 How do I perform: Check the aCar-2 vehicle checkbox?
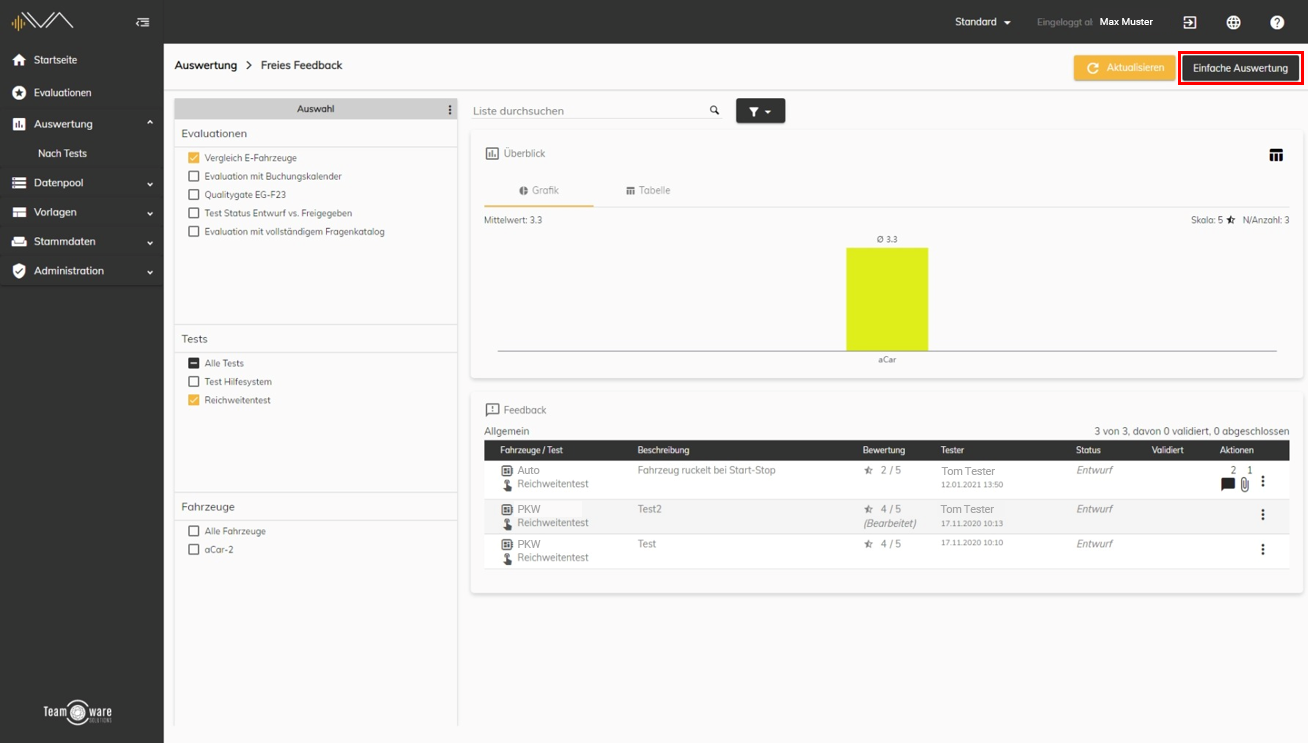click(194, 550)
